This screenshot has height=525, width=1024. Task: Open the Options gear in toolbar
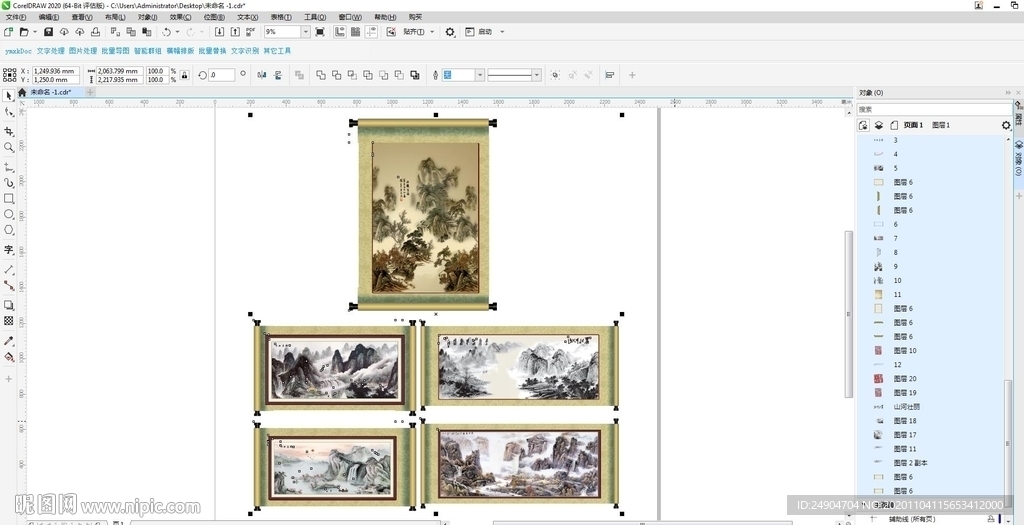click(x=450, y=32)
